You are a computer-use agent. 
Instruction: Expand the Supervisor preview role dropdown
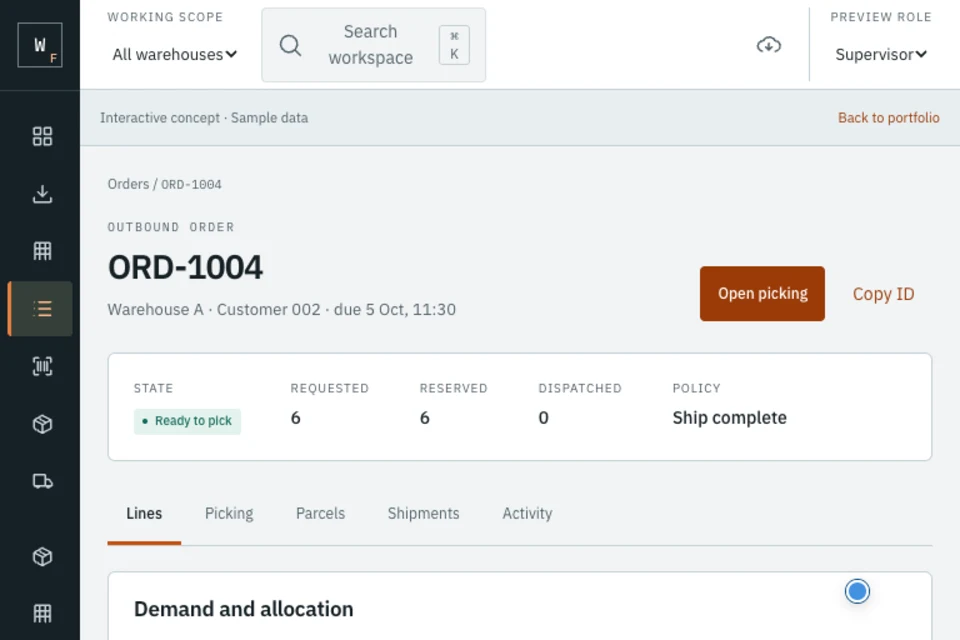(880, 55)
